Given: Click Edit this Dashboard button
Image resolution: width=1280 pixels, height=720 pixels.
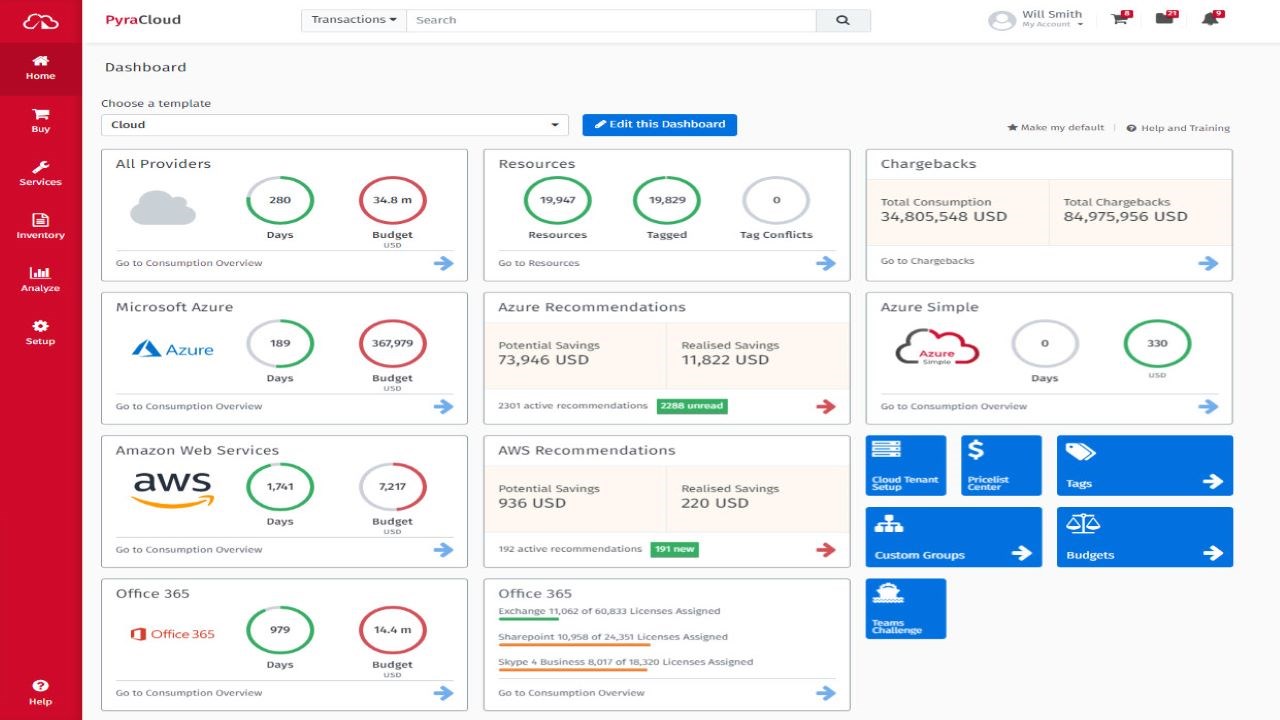Looking at the screenshot, I should tap(660, 124).
